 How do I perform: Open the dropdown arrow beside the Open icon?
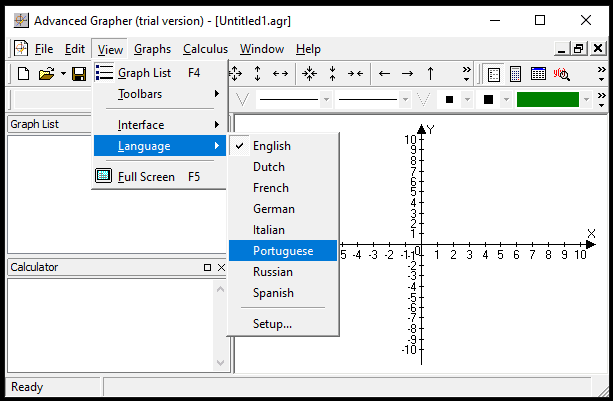[63, 73]
